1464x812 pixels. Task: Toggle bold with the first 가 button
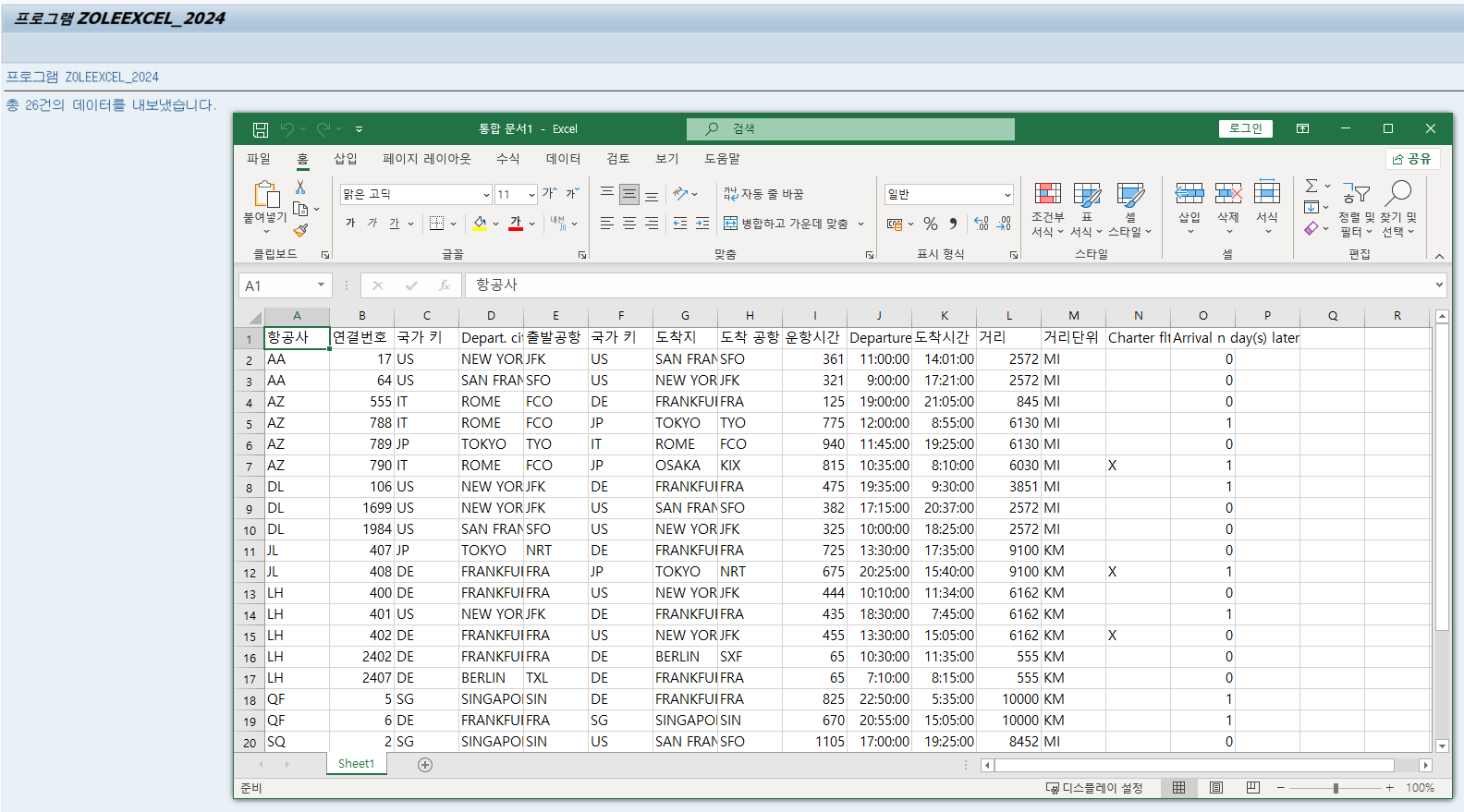[350, 223]
